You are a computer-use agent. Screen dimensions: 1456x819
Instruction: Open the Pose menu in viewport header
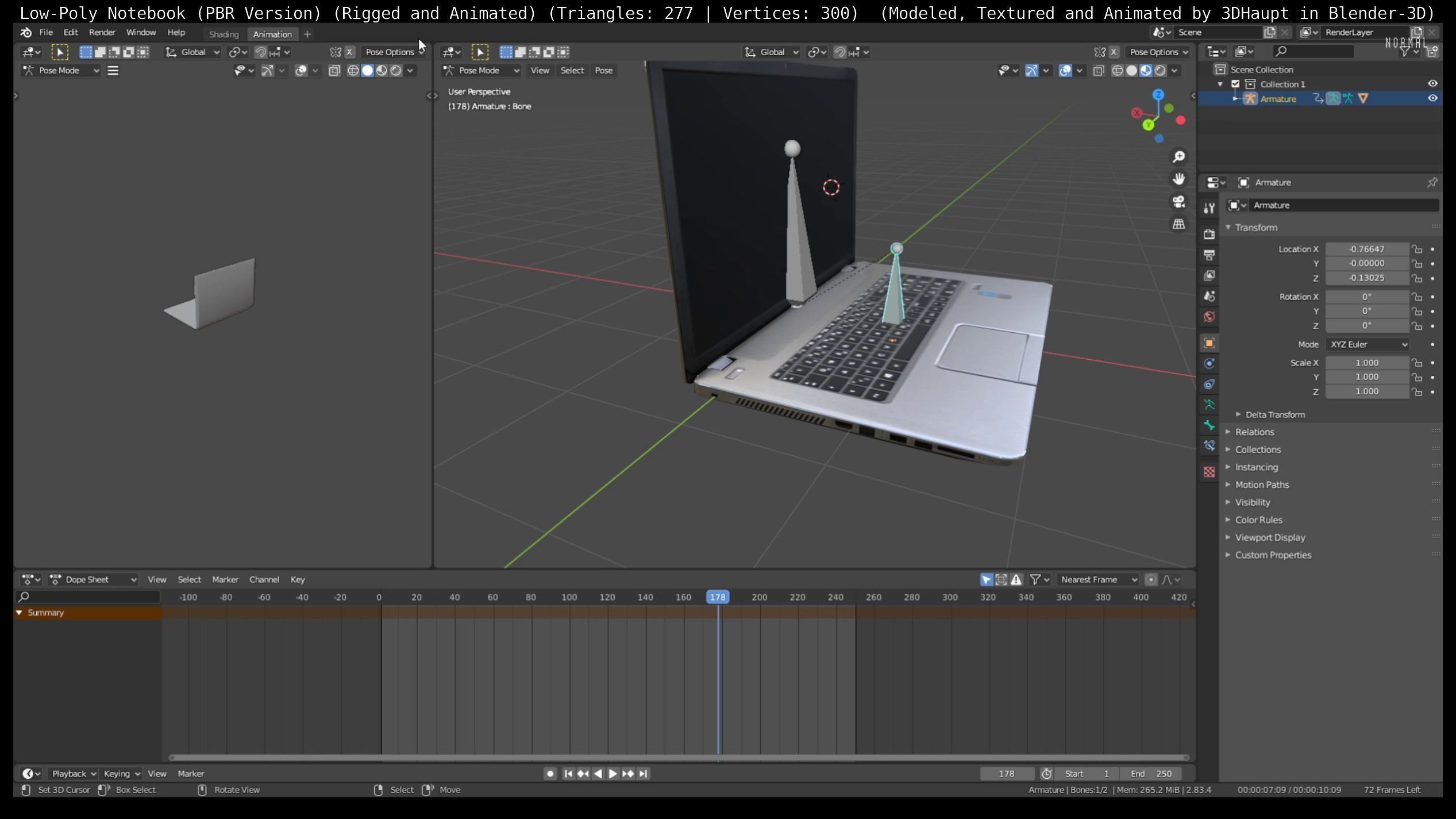tap(603, 70)
